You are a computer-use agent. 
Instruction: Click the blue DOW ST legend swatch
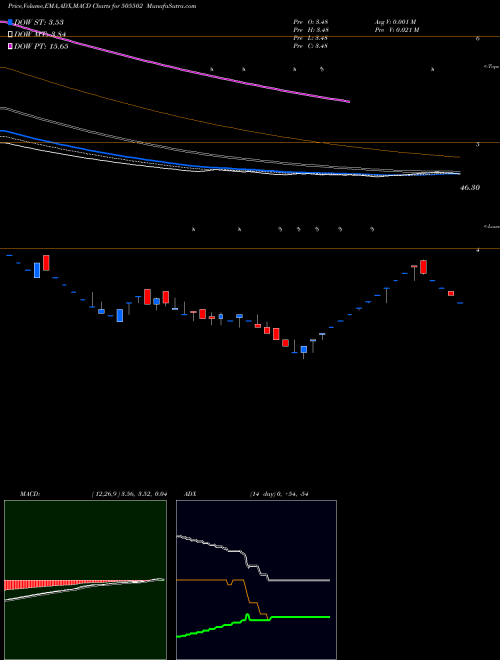tap(11, 22)
